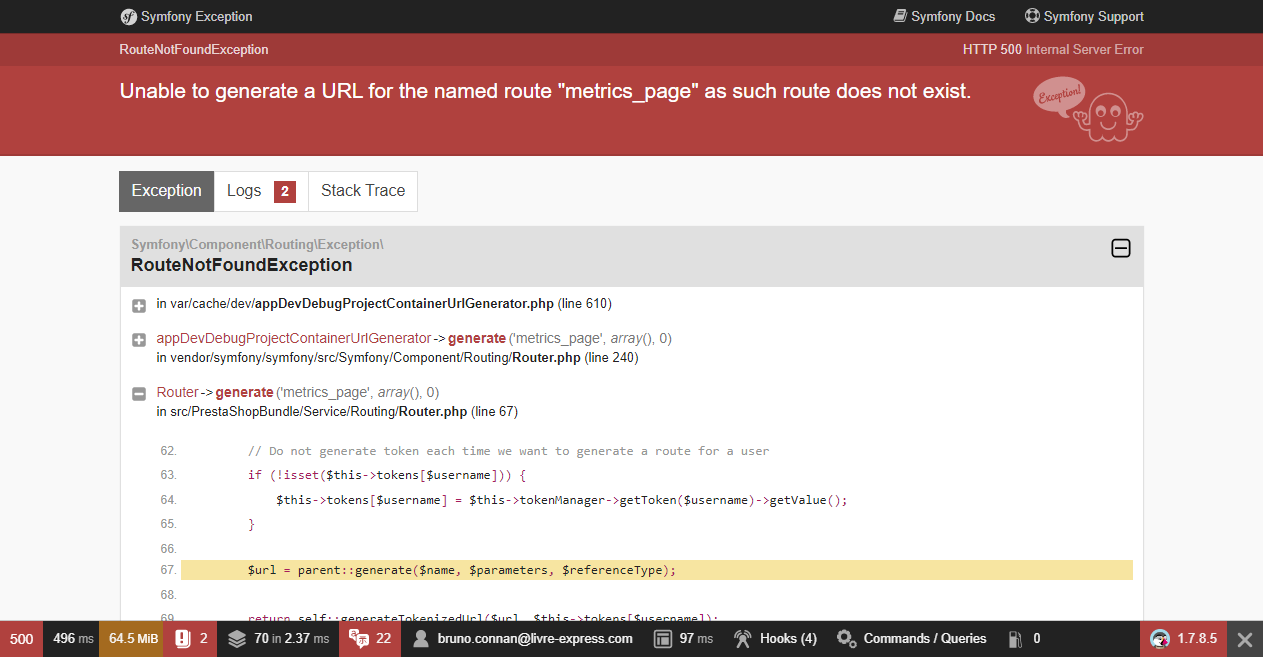
Task: Click the Symfony Support lifebuoy icon
Action: [1032, 17]
